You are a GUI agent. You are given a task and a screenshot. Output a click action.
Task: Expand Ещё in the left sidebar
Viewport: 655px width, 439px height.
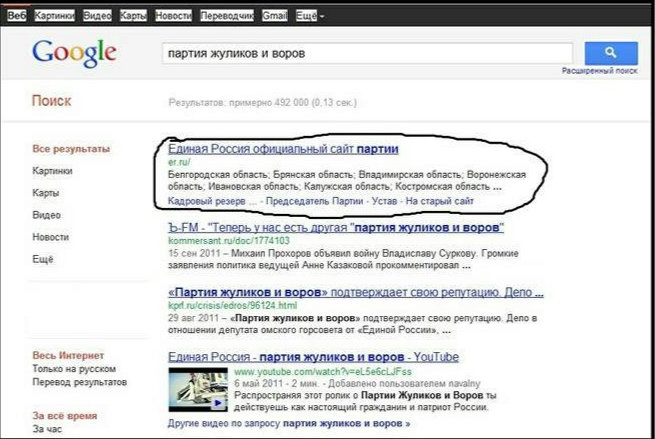[43, 259]
